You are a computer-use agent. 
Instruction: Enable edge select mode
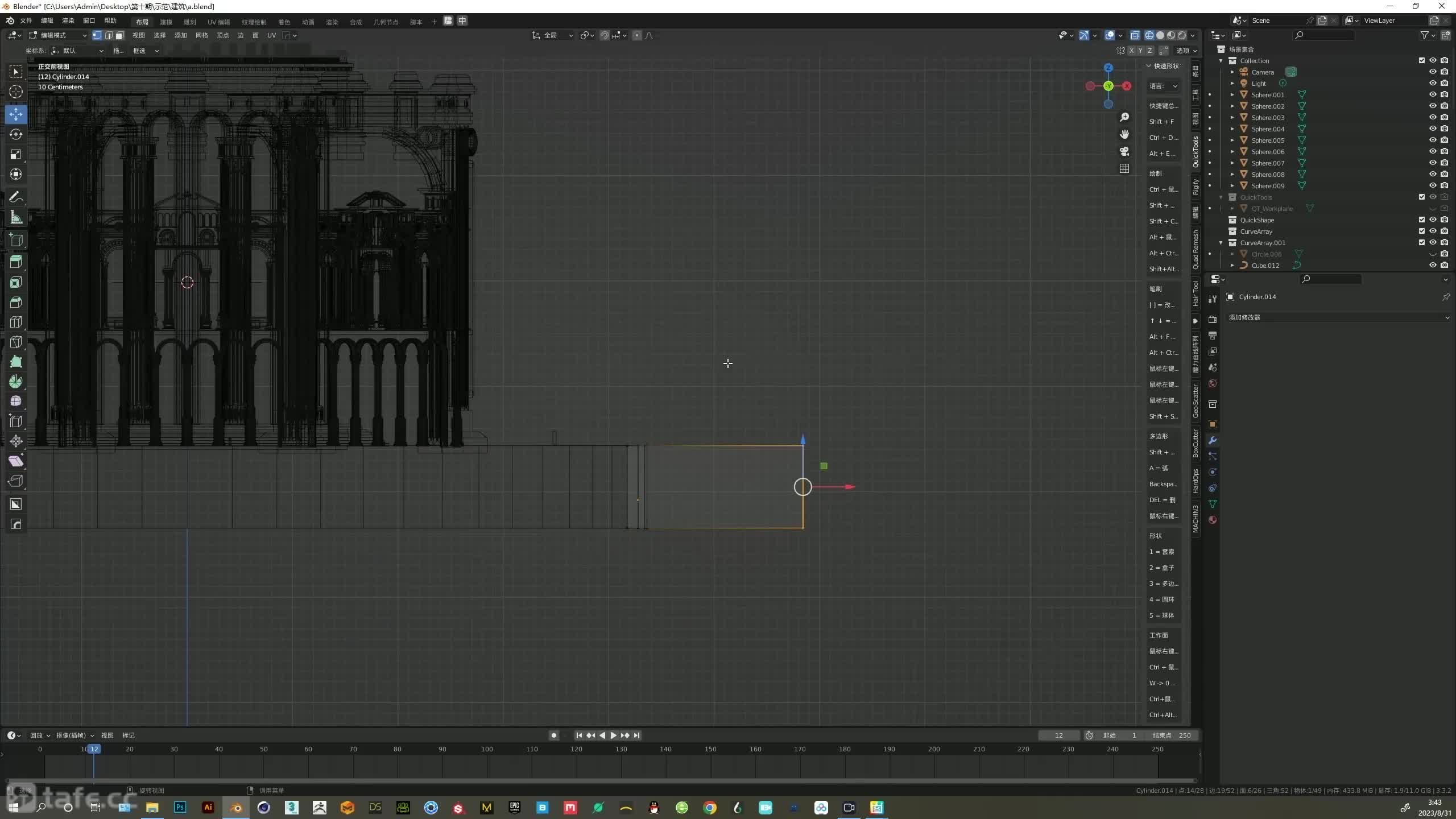tap(109, 35)
